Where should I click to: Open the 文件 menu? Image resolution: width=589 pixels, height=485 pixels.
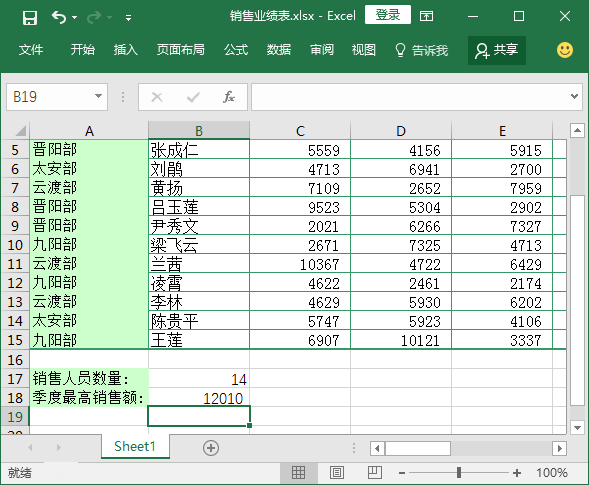31,50
